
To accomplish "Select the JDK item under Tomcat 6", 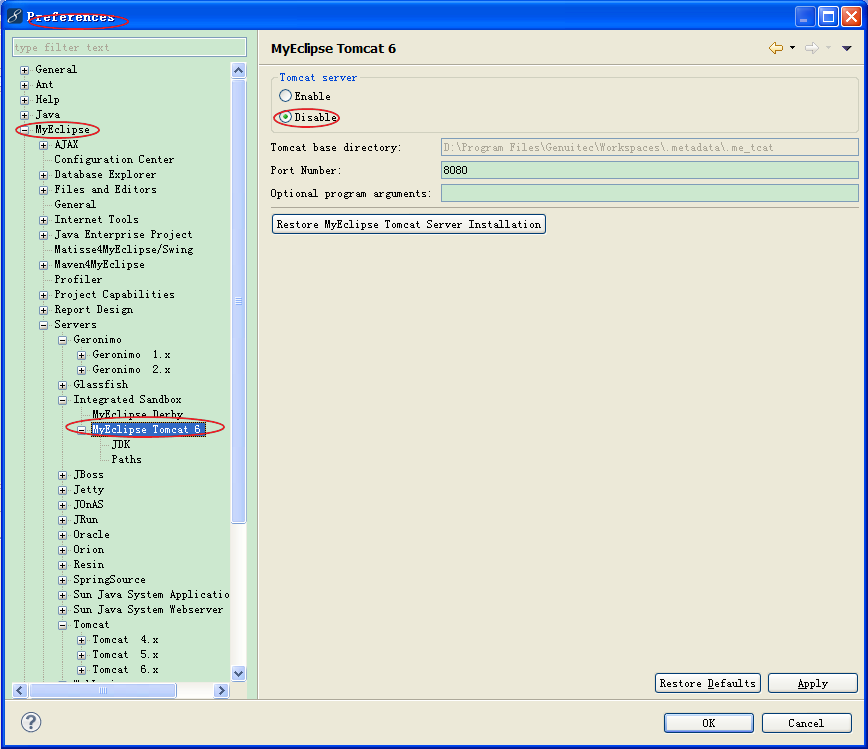I will click(x=121, y=444).
